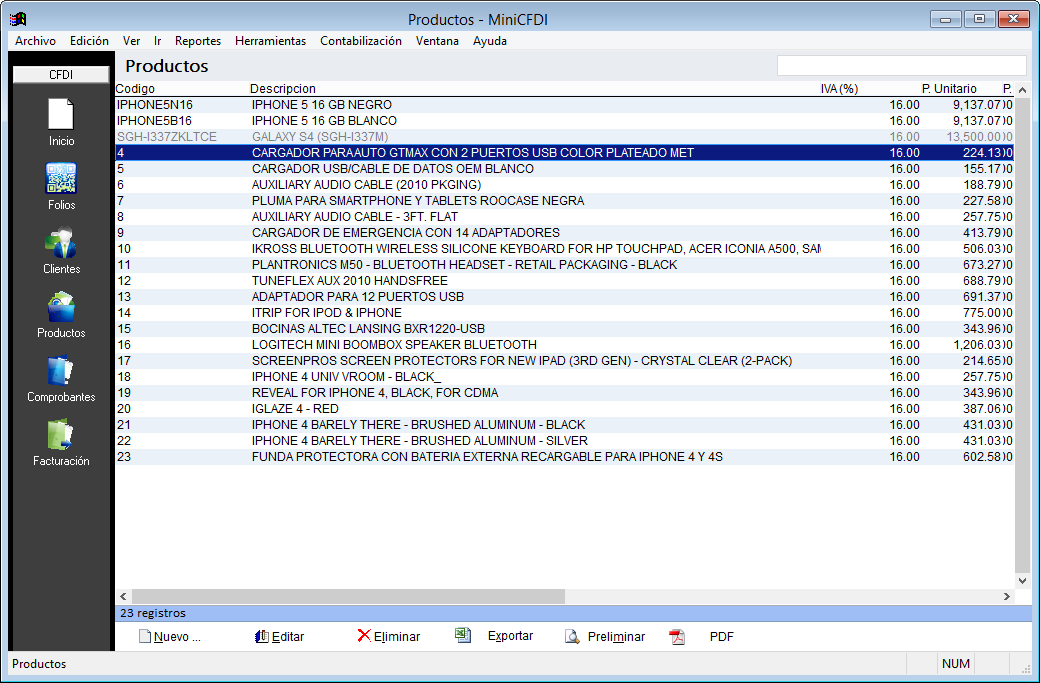Click the horizontal scrollbar left arrow
The width and height of the screenshot is (1040, 683).
click(123, 597)
